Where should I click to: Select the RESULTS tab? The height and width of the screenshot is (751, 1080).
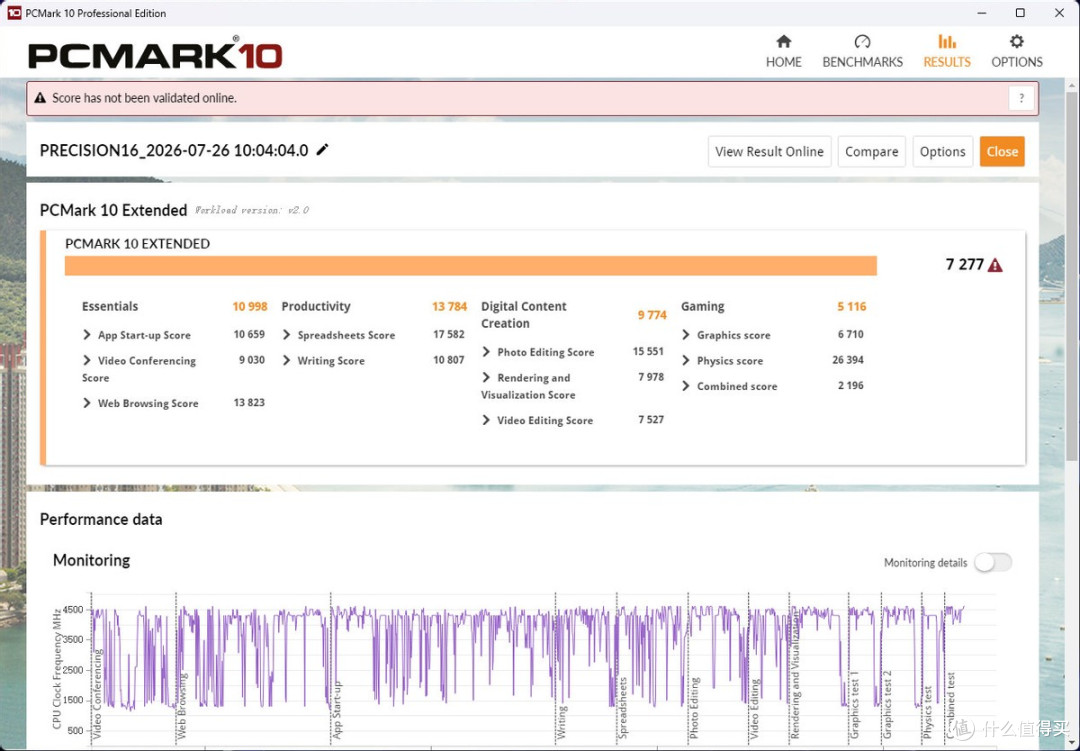946,52
